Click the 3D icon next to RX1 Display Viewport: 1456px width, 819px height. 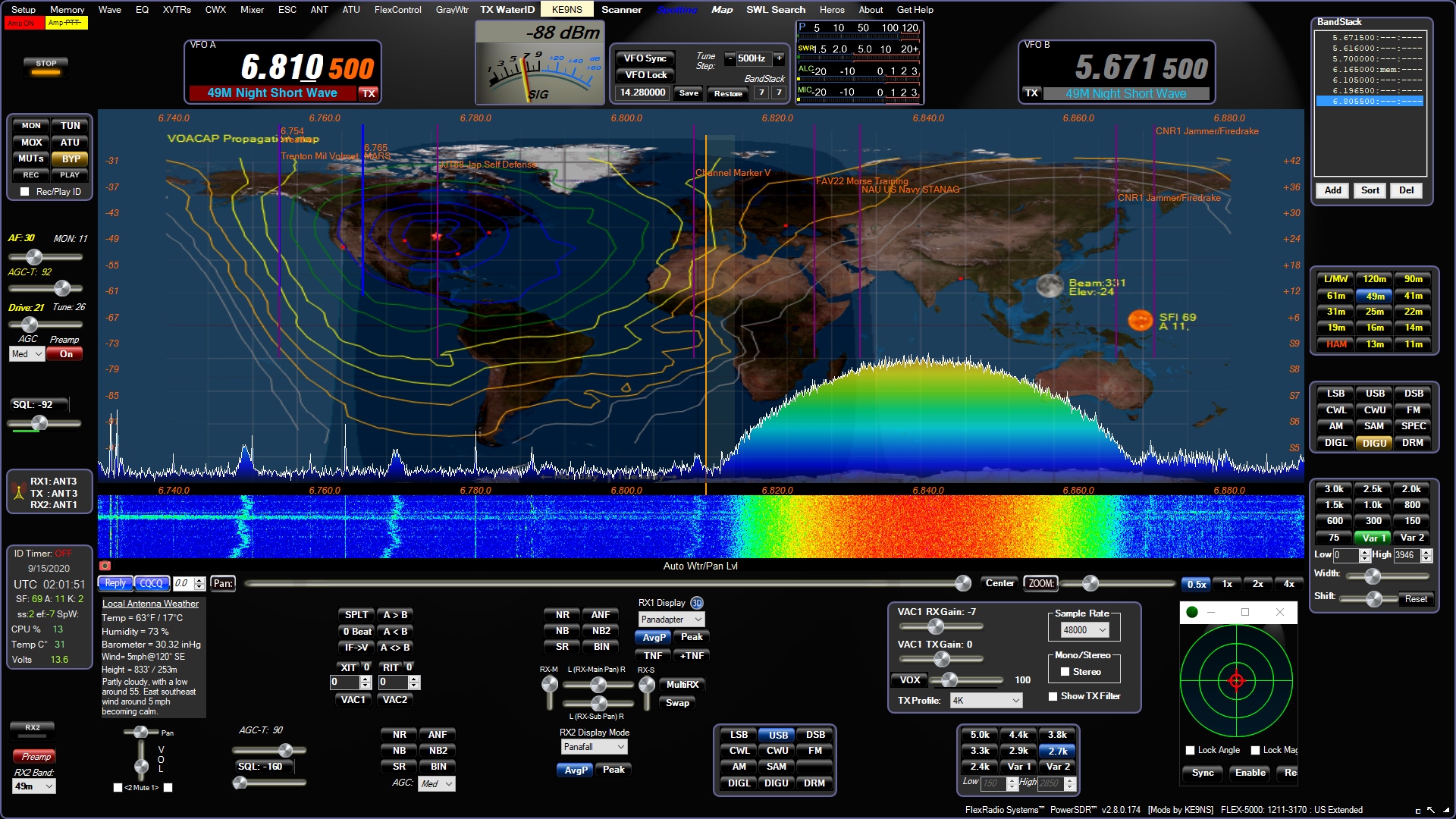(697, 603)
